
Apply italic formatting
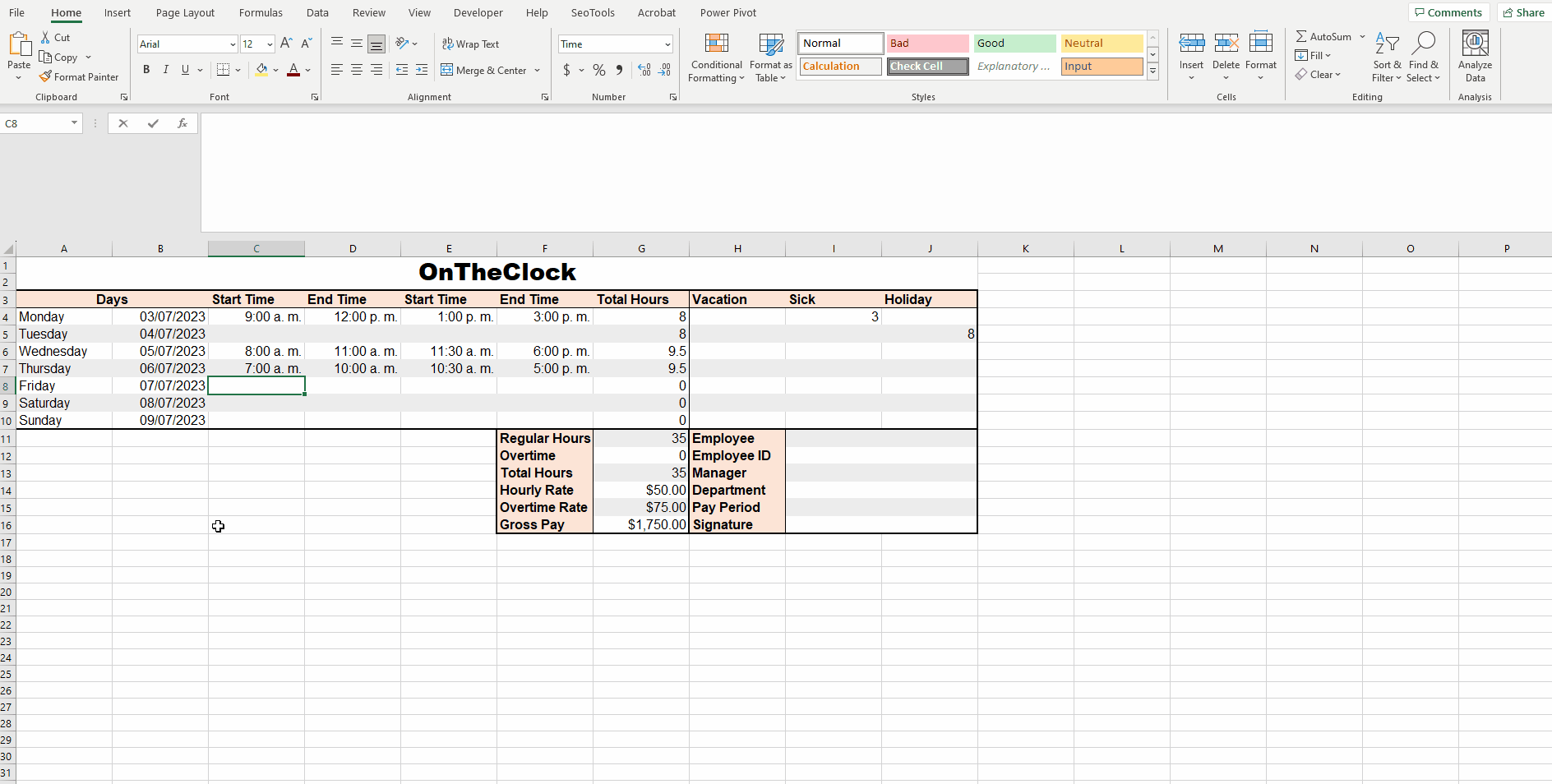coord(165,70)
